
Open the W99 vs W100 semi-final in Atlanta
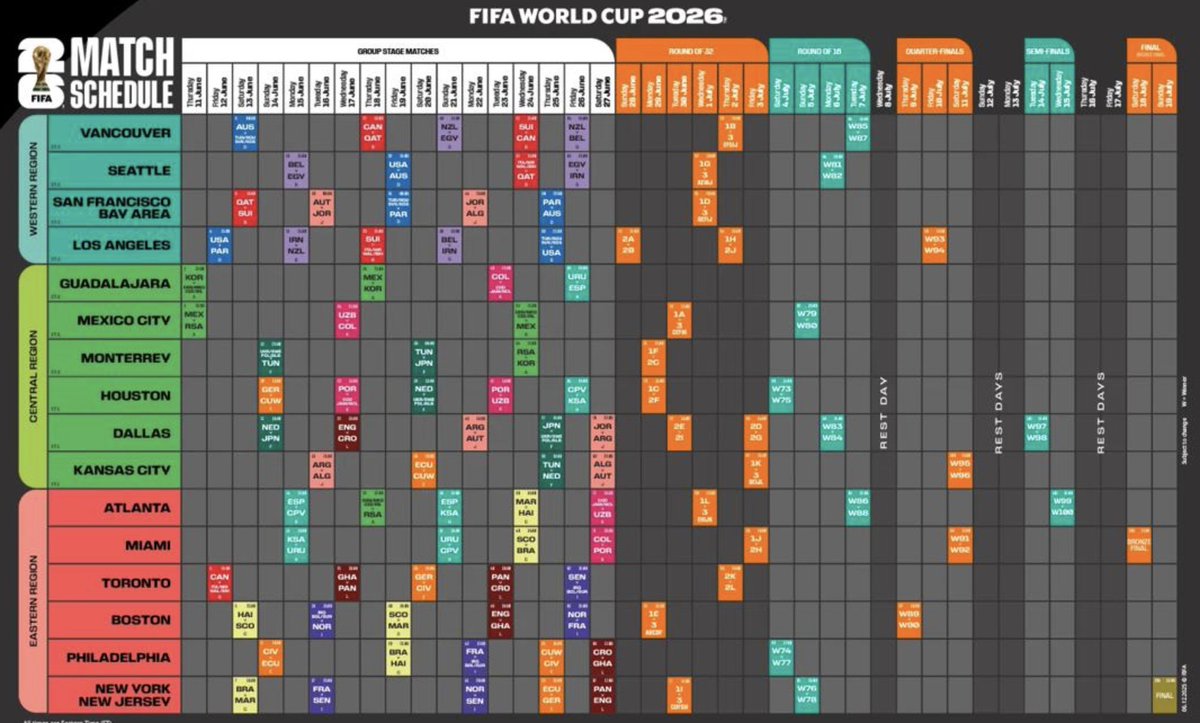[x=1062, y=508]
